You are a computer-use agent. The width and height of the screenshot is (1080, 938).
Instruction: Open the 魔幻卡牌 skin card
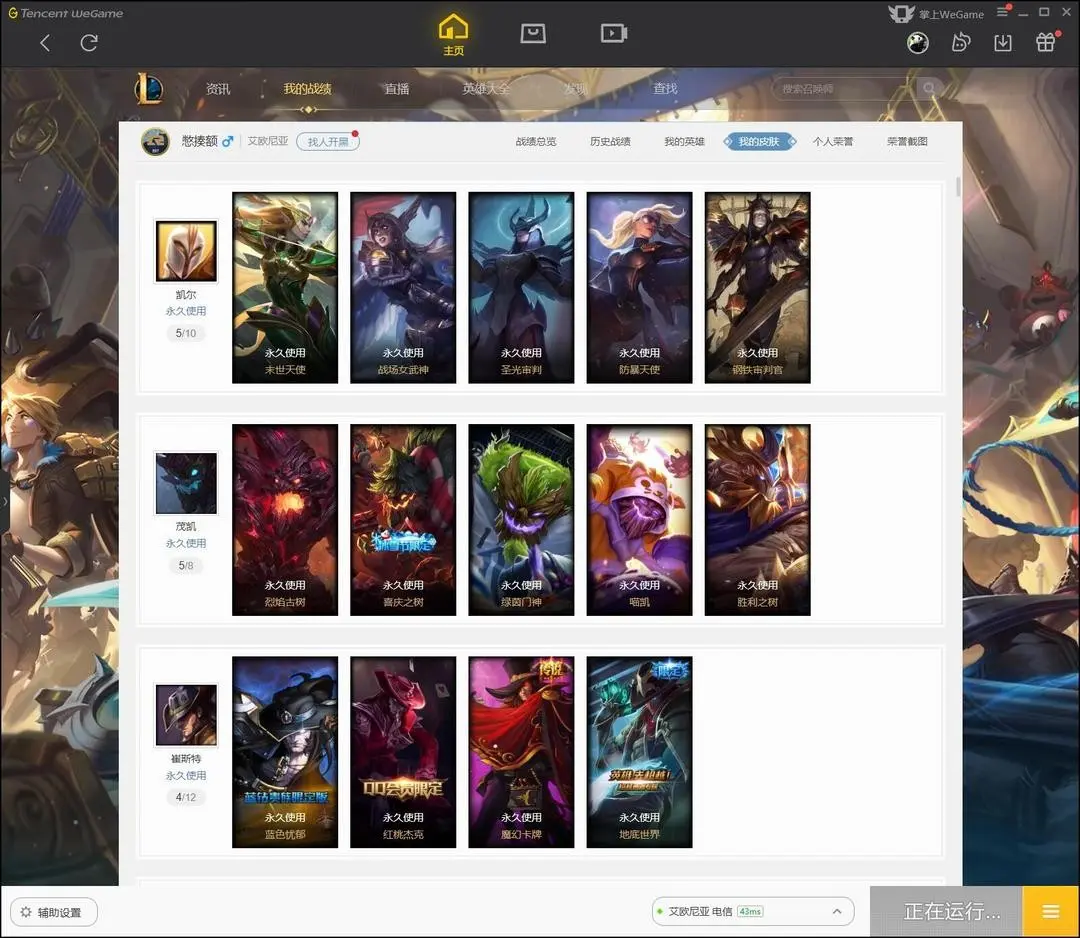[521, 752]
